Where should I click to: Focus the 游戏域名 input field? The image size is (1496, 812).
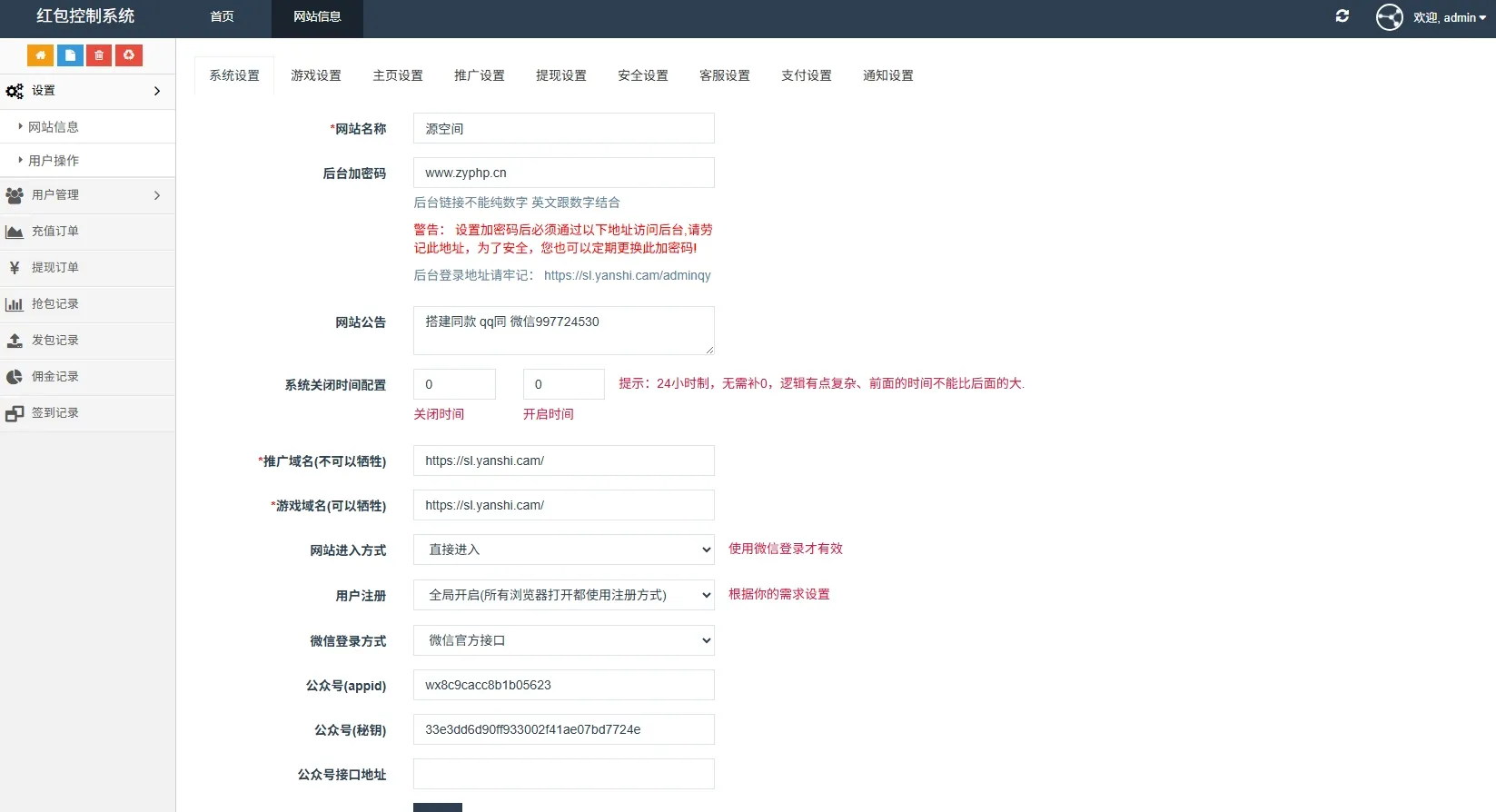point(564,505)
